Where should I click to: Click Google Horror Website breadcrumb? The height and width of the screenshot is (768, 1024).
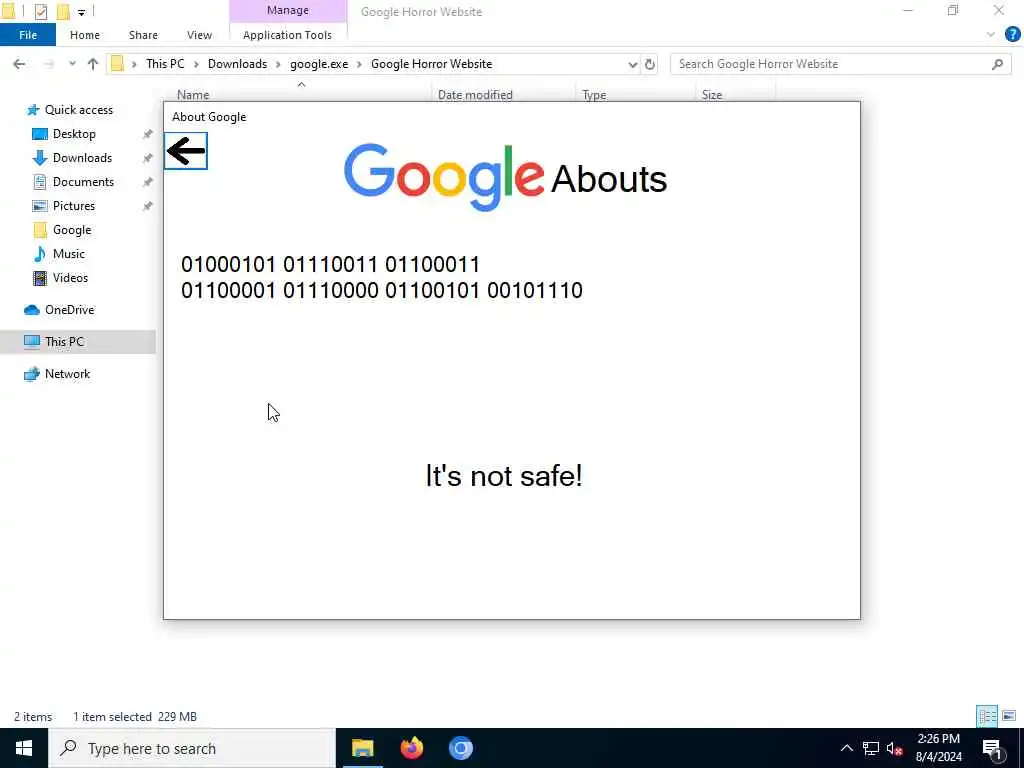[x=432, y=64]
